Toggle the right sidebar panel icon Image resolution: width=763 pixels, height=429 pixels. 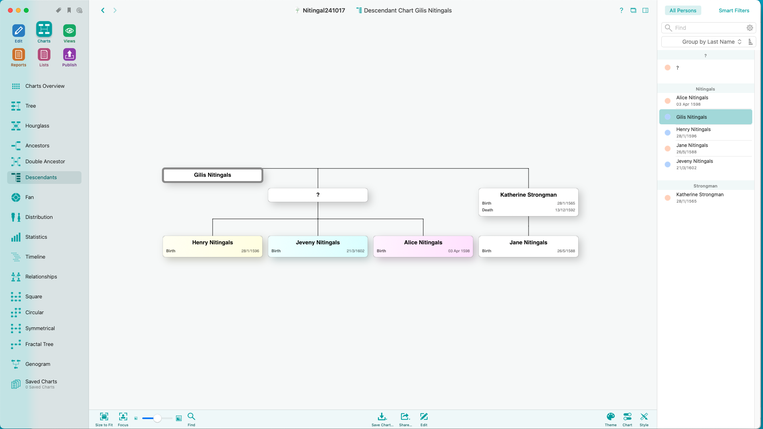pos(645,10)
